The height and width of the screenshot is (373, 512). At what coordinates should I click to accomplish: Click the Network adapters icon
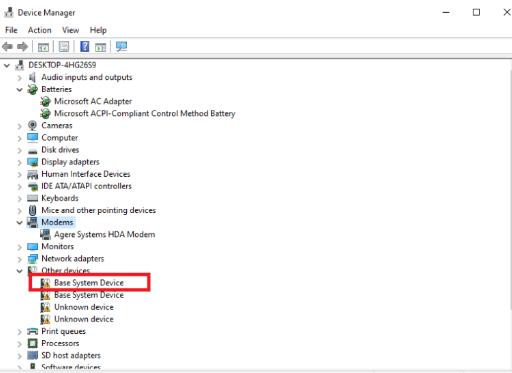click(33, 259)
